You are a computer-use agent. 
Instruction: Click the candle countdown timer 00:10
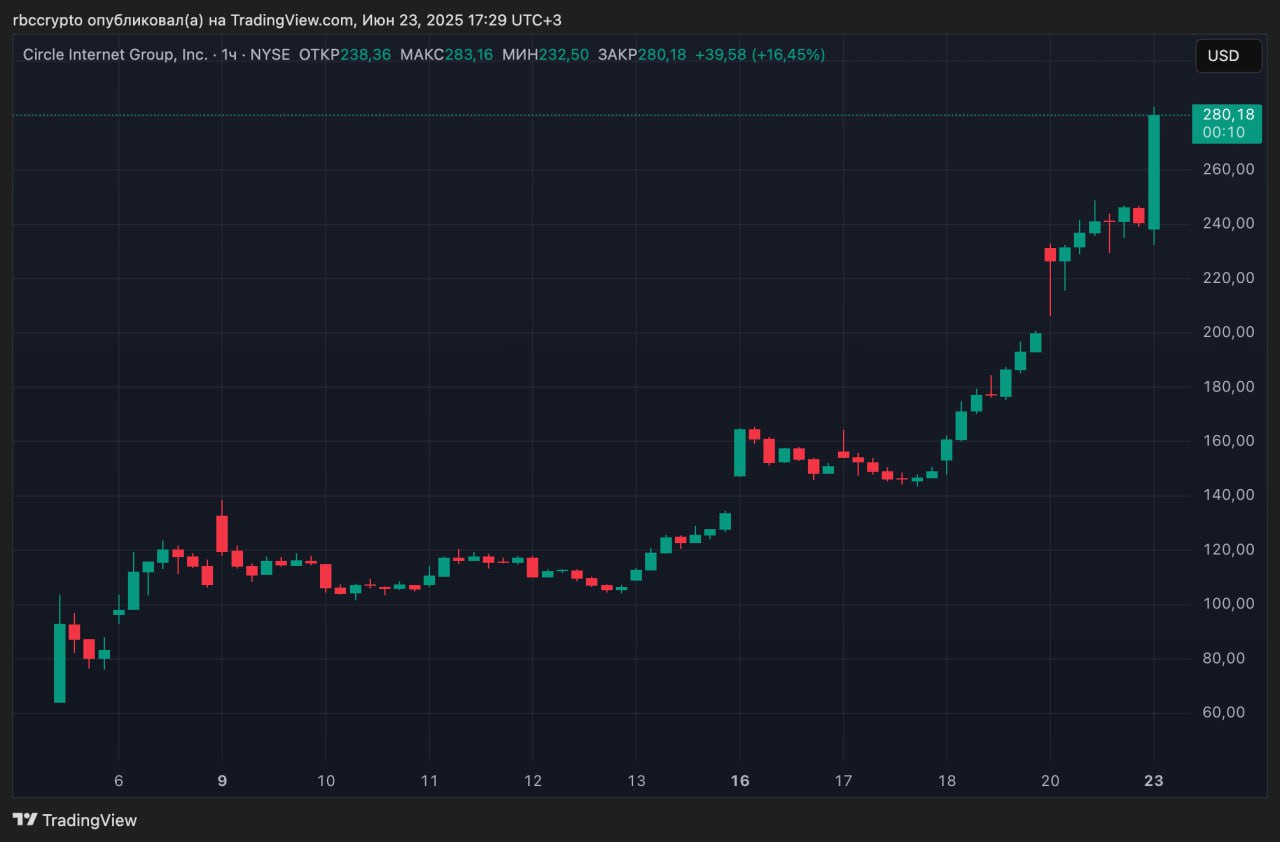click(x=1224, y=132)
